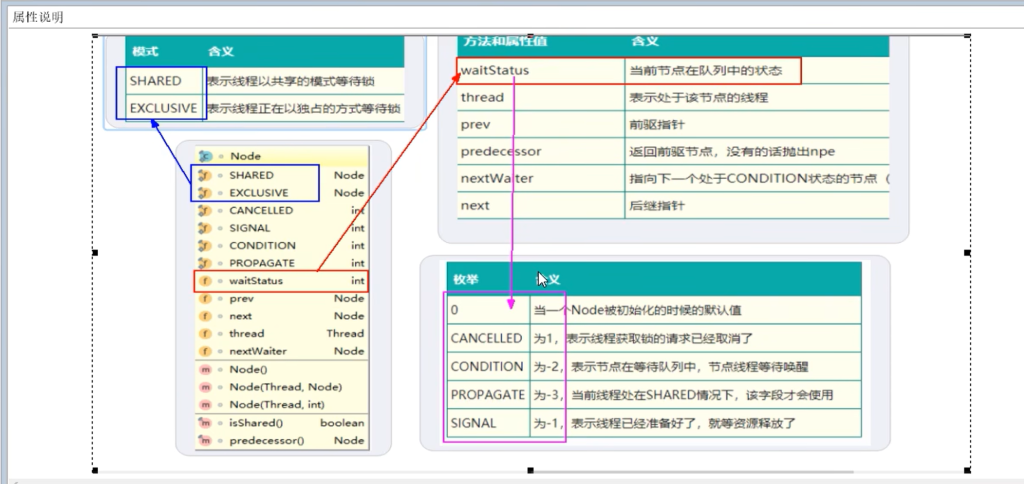
Task: Click CONDITION in the 枚举 table
Action: click(x=487, y=366)
